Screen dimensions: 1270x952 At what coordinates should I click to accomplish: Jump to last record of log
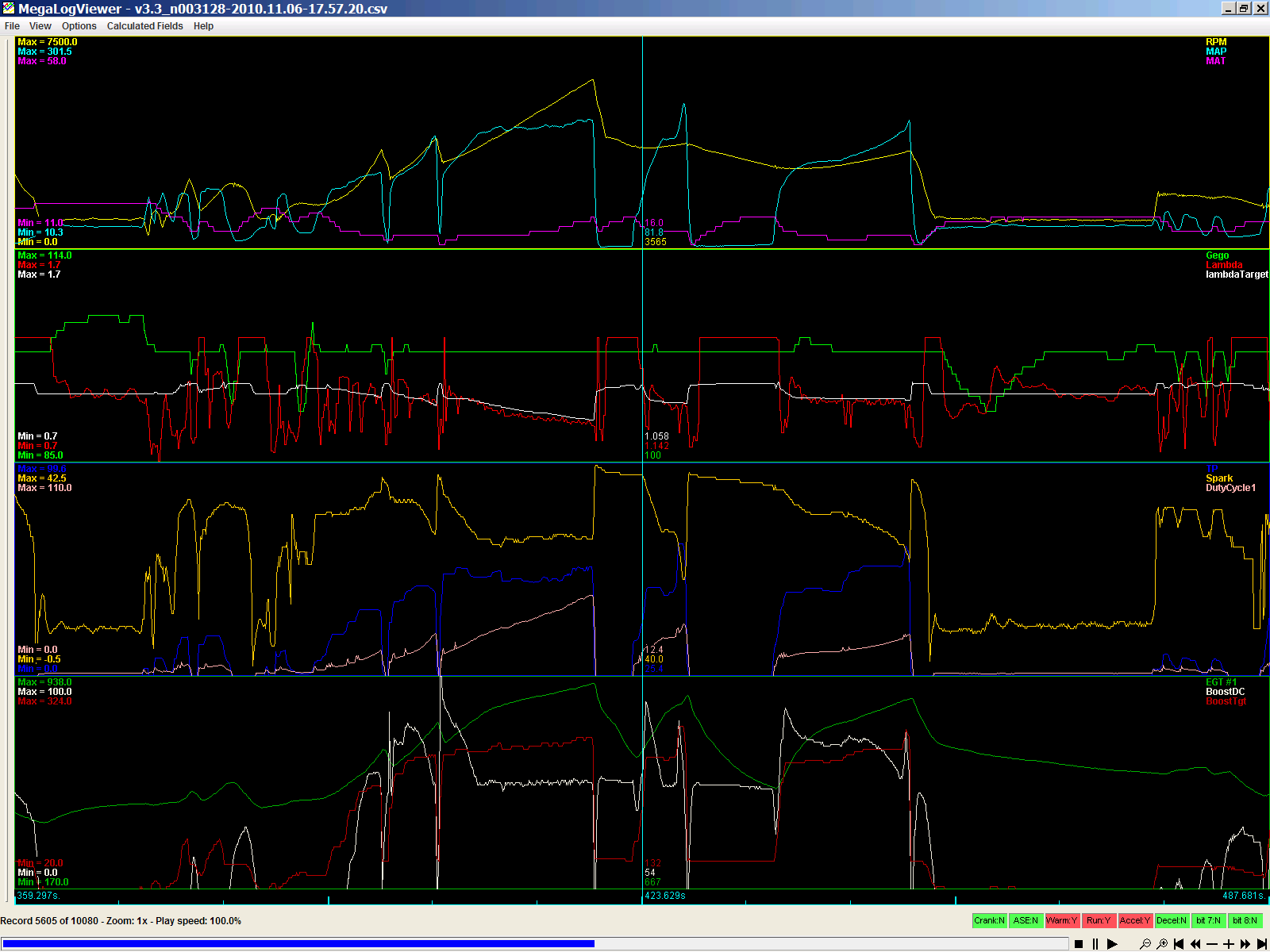1262,943
